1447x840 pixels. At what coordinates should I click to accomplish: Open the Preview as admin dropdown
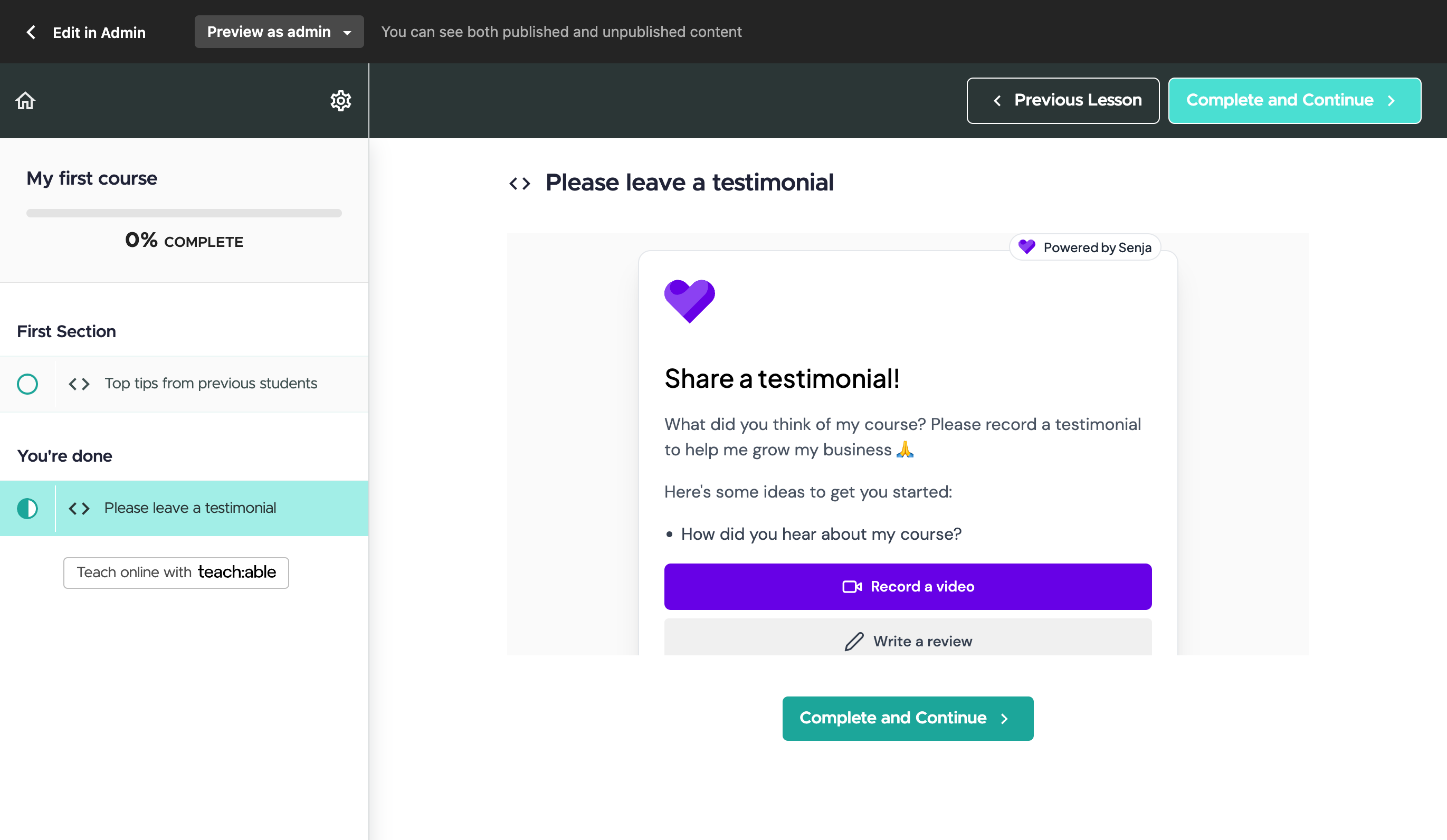(x=279, y=32)
